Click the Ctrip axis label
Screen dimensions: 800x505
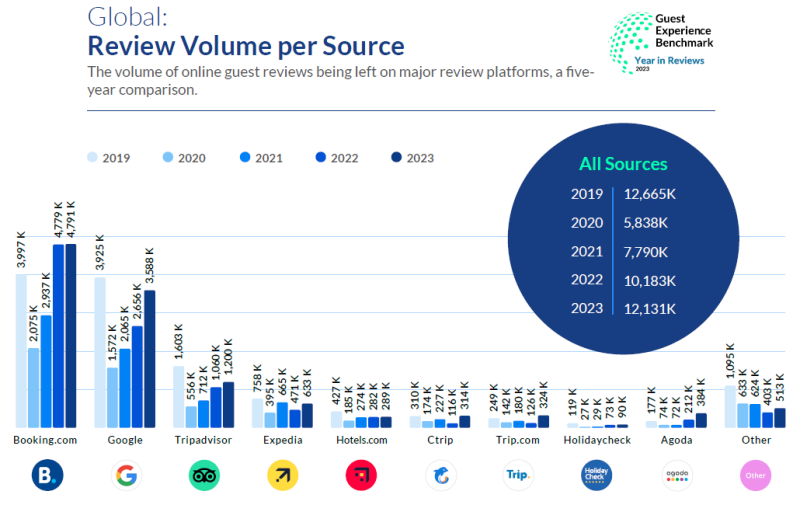440,440
